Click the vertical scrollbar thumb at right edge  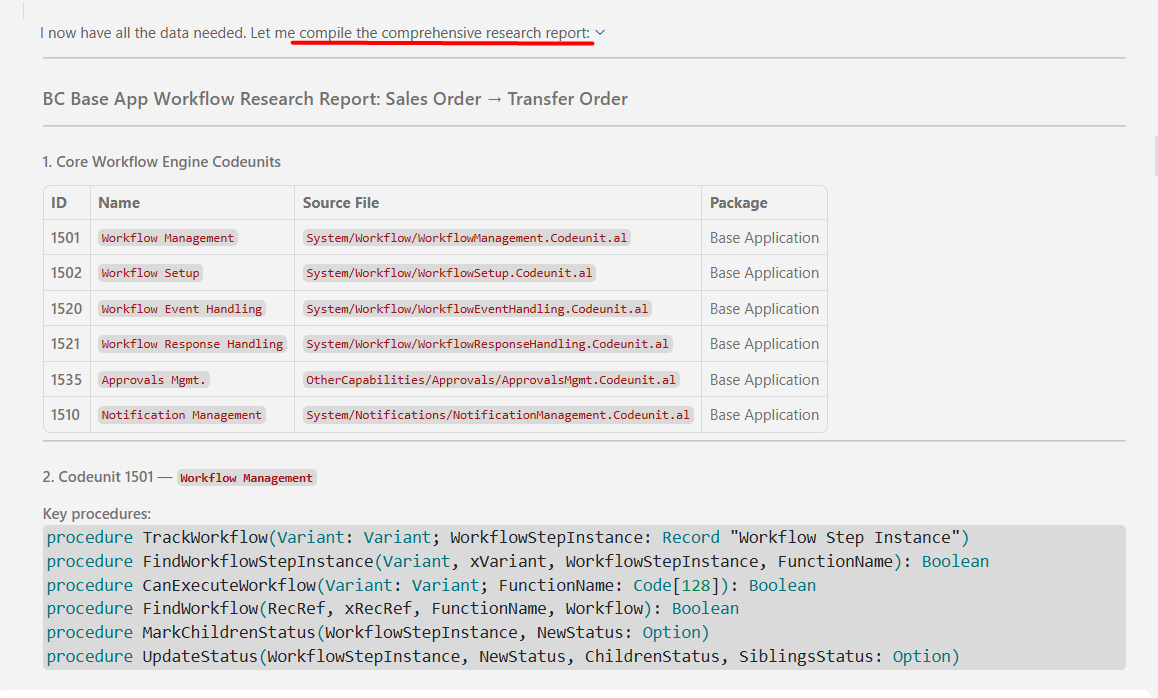pos(1155,156)
